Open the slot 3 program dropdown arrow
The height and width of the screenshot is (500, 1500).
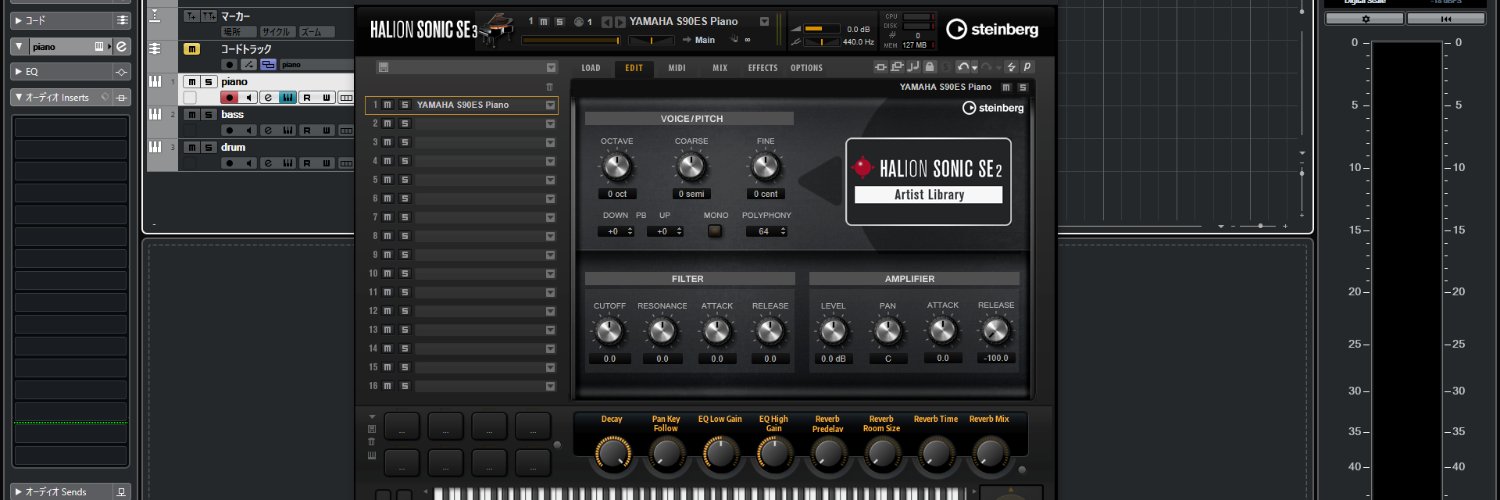coord(550,142)
